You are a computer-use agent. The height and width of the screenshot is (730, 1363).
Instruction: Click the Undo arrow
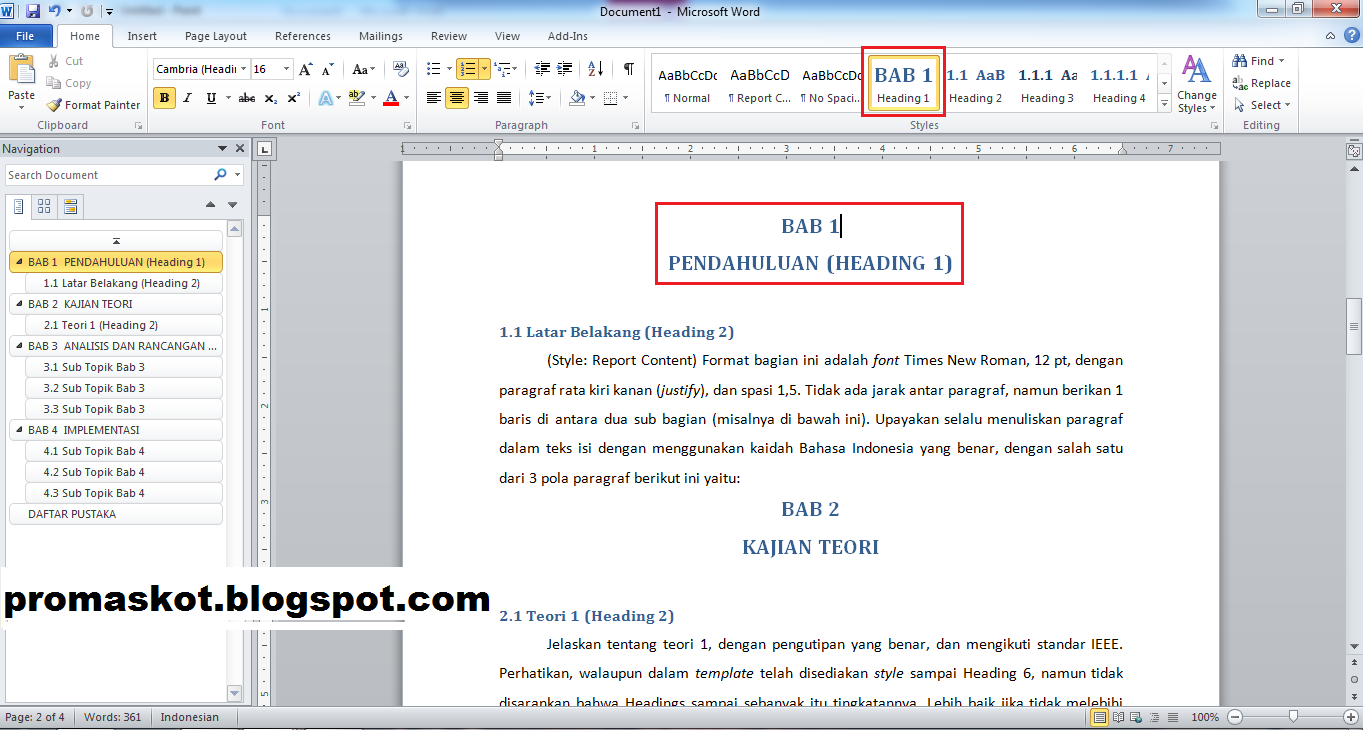[x=55, y=11]
